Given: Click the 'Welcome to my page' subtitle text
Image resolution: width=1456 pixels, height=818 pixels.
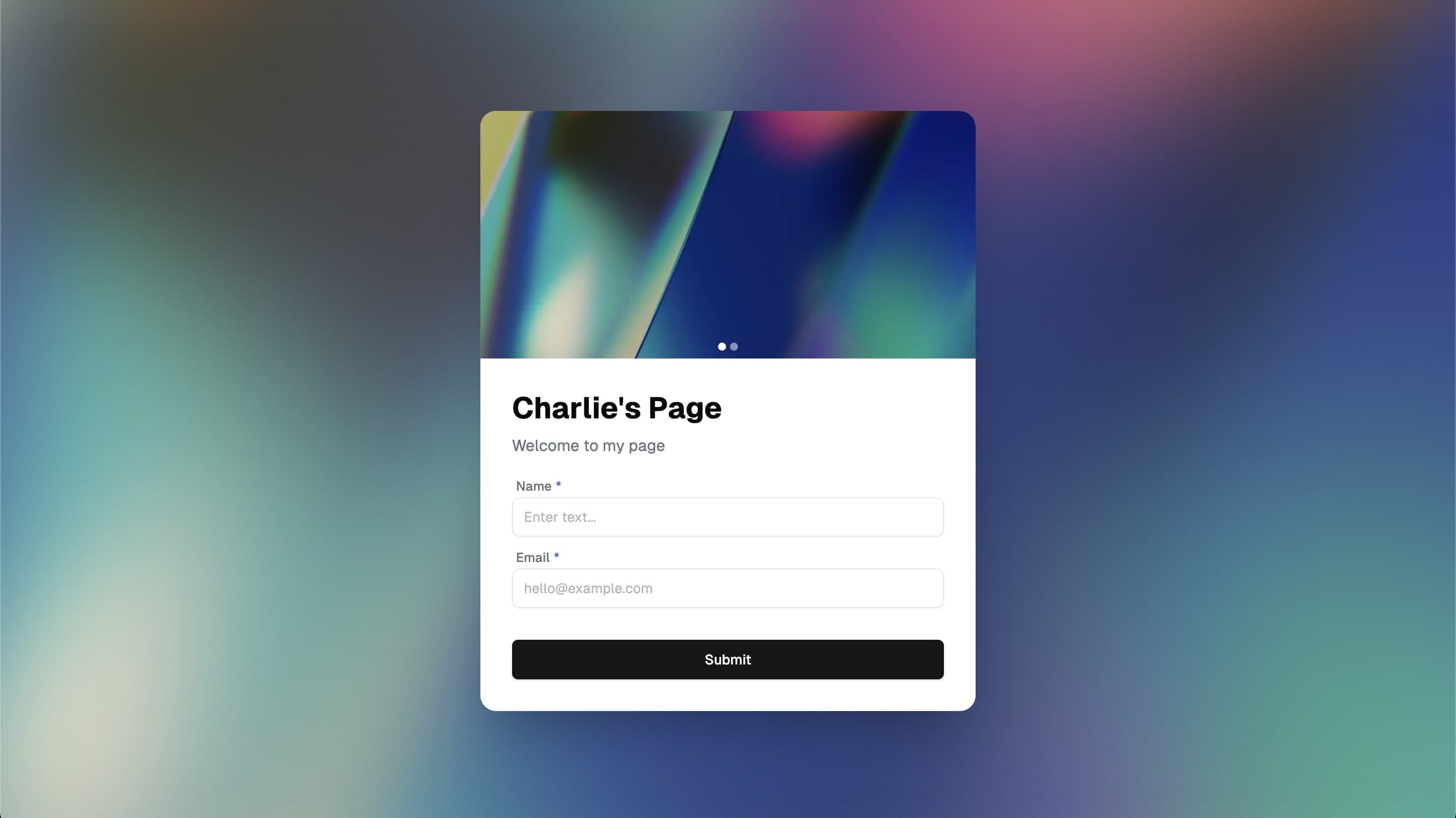Looking at the screenshot, I should [x=588, y=445].
